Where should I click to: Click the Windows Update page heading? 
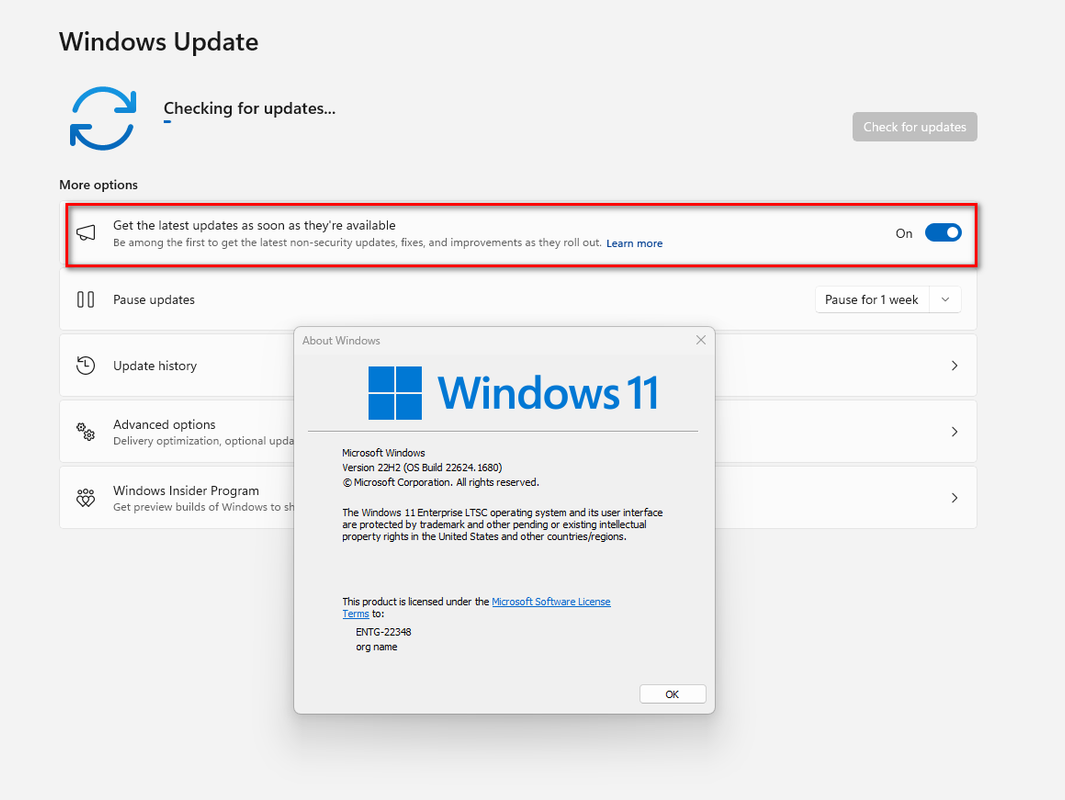click(159, 41)
